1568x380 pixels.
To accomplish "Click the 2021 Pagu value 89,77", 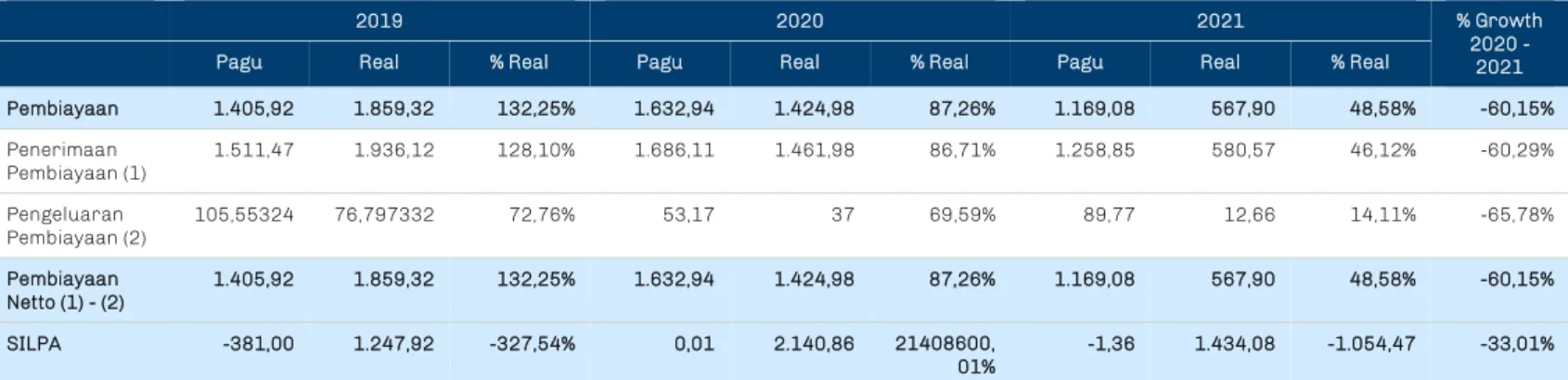I will pyautogui.click(x=1109, y=215).
